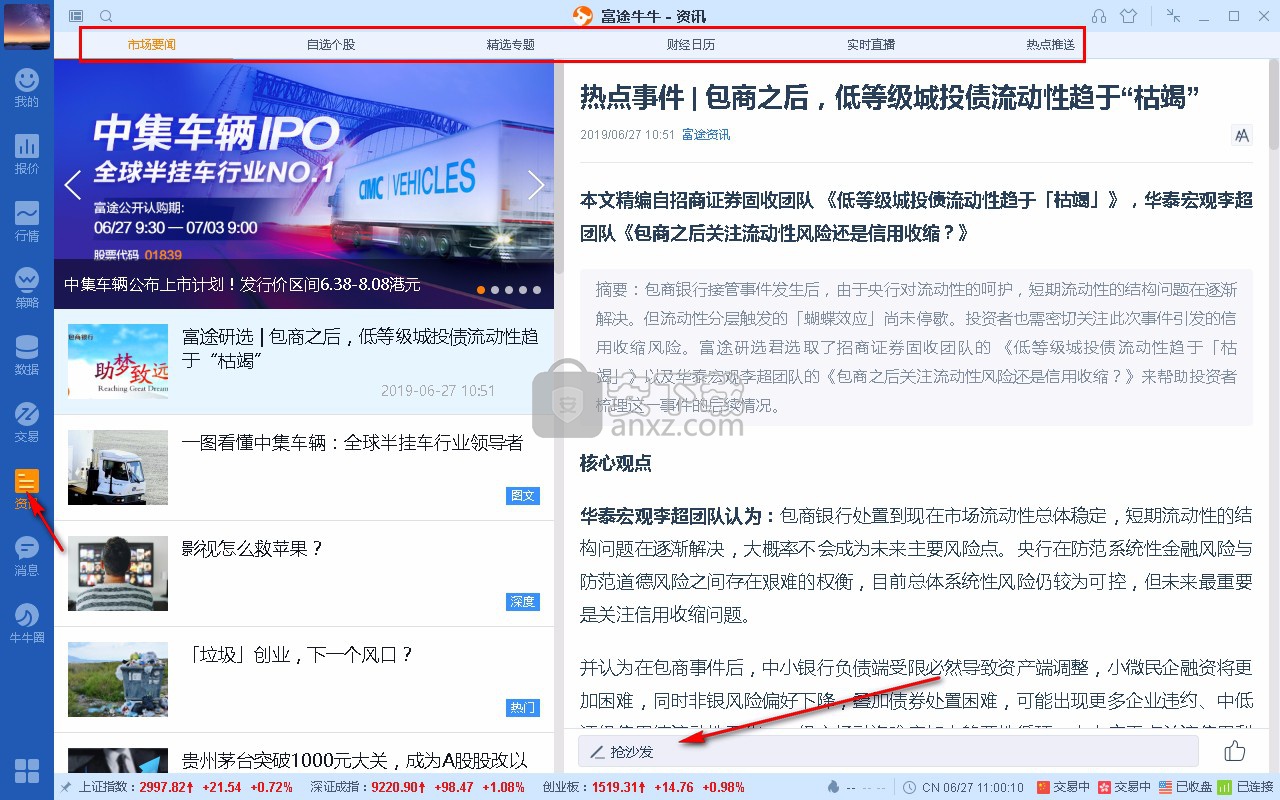This screenshot has height=800, width=1280.
Task: Click the truck thumbnail of 中集车辆 article
Action: 118,467
